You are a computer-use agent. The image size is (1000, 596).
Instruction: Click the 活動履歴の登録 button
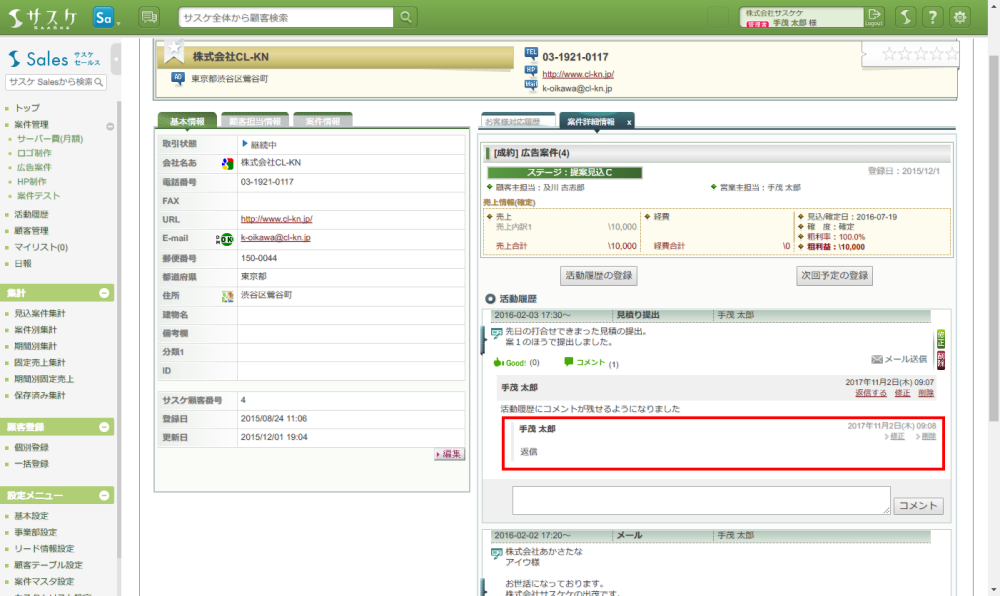point(599,274)
